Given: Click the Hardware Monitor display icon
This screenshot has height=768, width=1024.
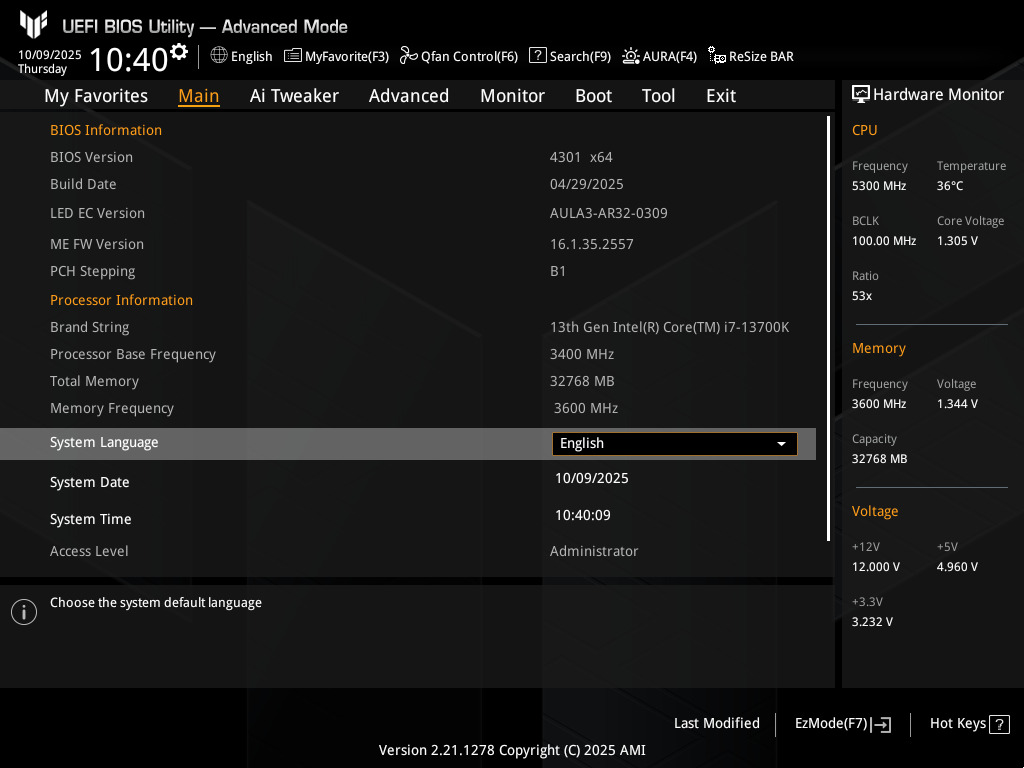Looking at the screenshot, I should (x=861, y=94).
